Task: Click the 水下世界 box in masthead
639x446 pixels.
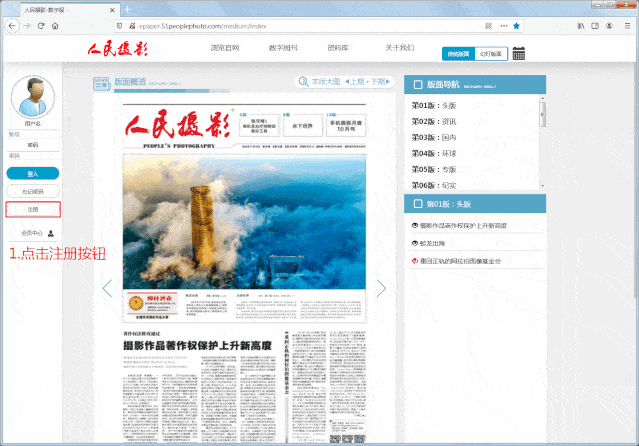Action: 302,126
